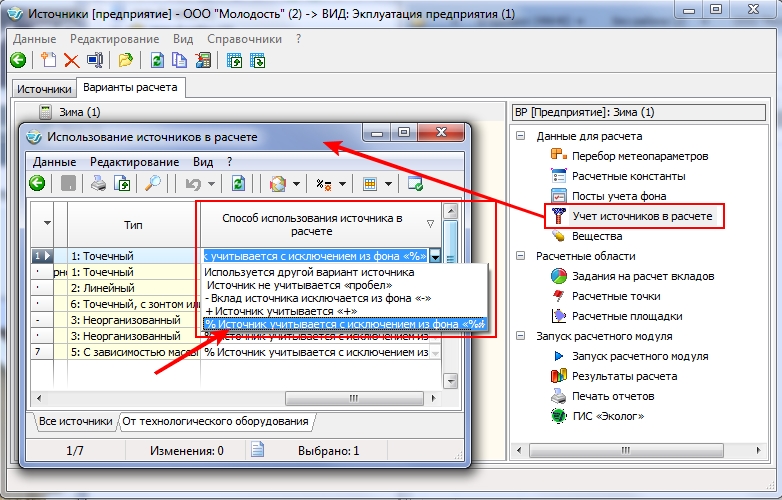
Task: Select the От технологического оборудования tab
Action: pos(217,422)
